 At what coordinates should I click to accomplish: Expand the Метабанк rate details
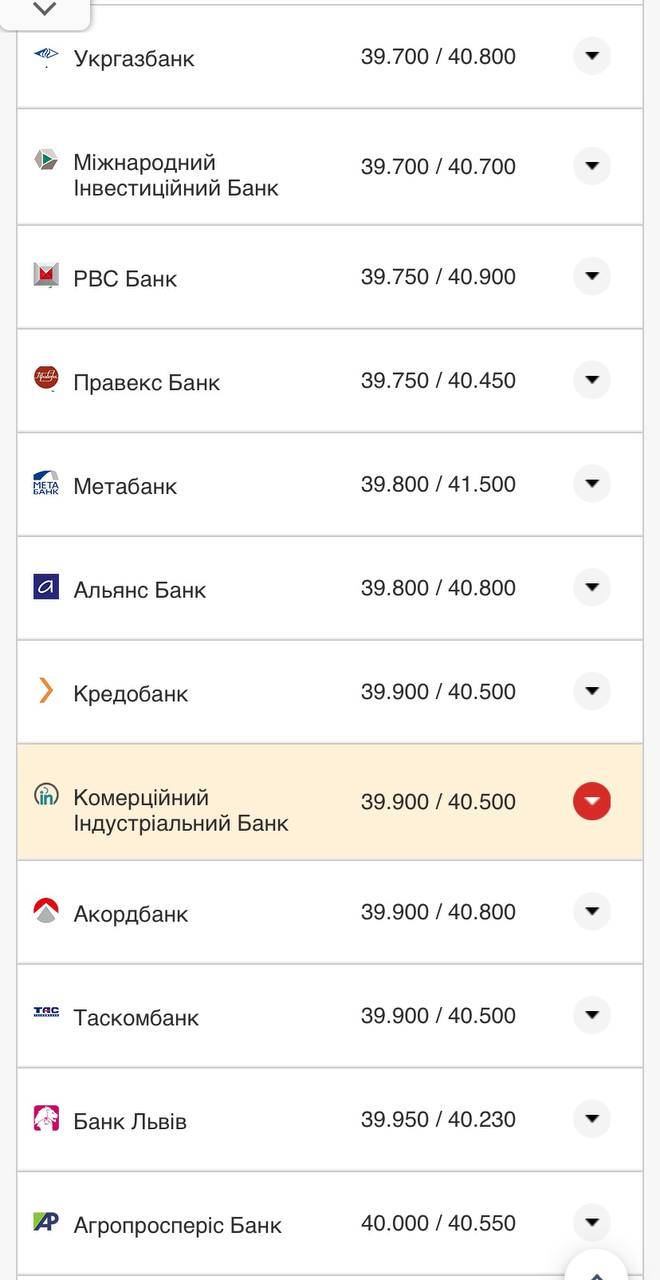point(592,483)
